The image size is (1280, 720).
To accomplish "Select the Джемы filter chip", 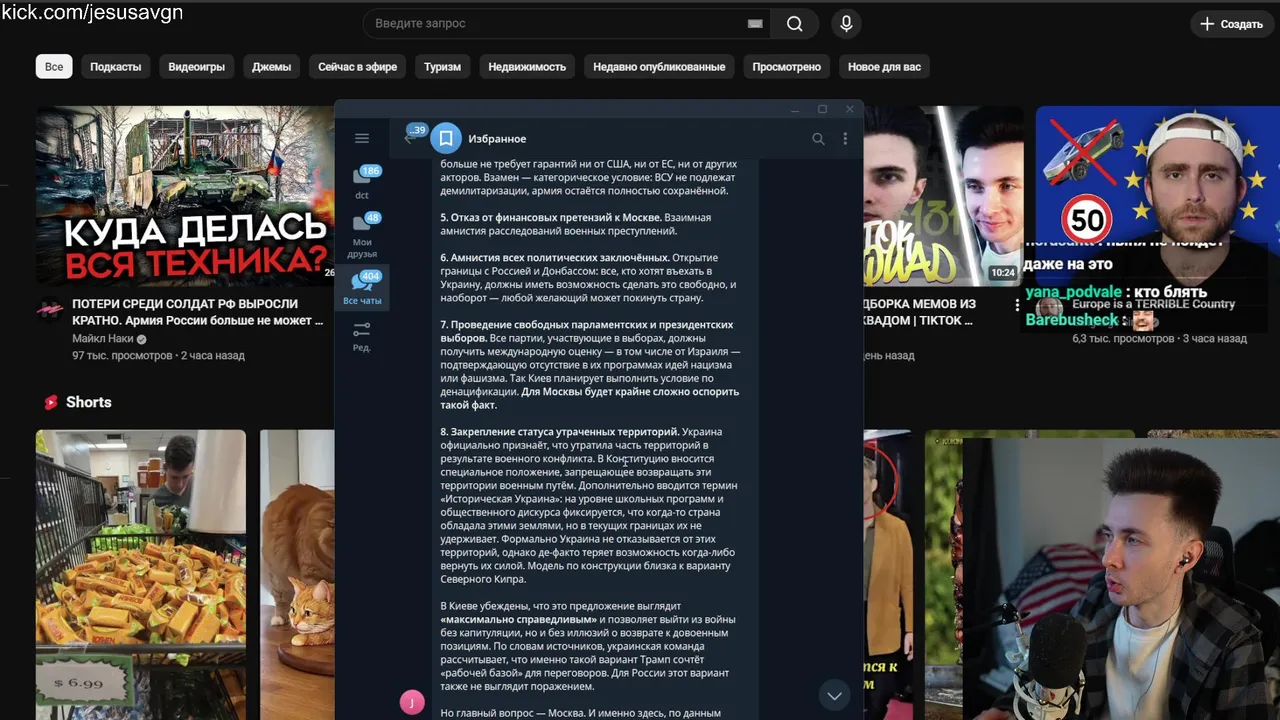I will tap(271, 67).
